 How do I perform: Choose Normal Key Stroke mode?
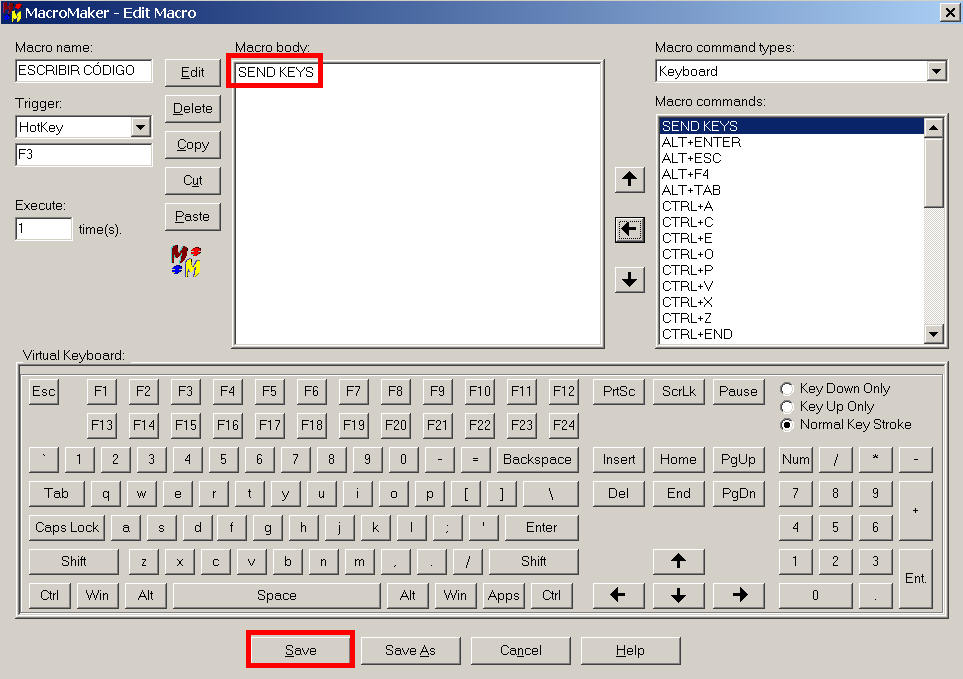pos(787,425)
